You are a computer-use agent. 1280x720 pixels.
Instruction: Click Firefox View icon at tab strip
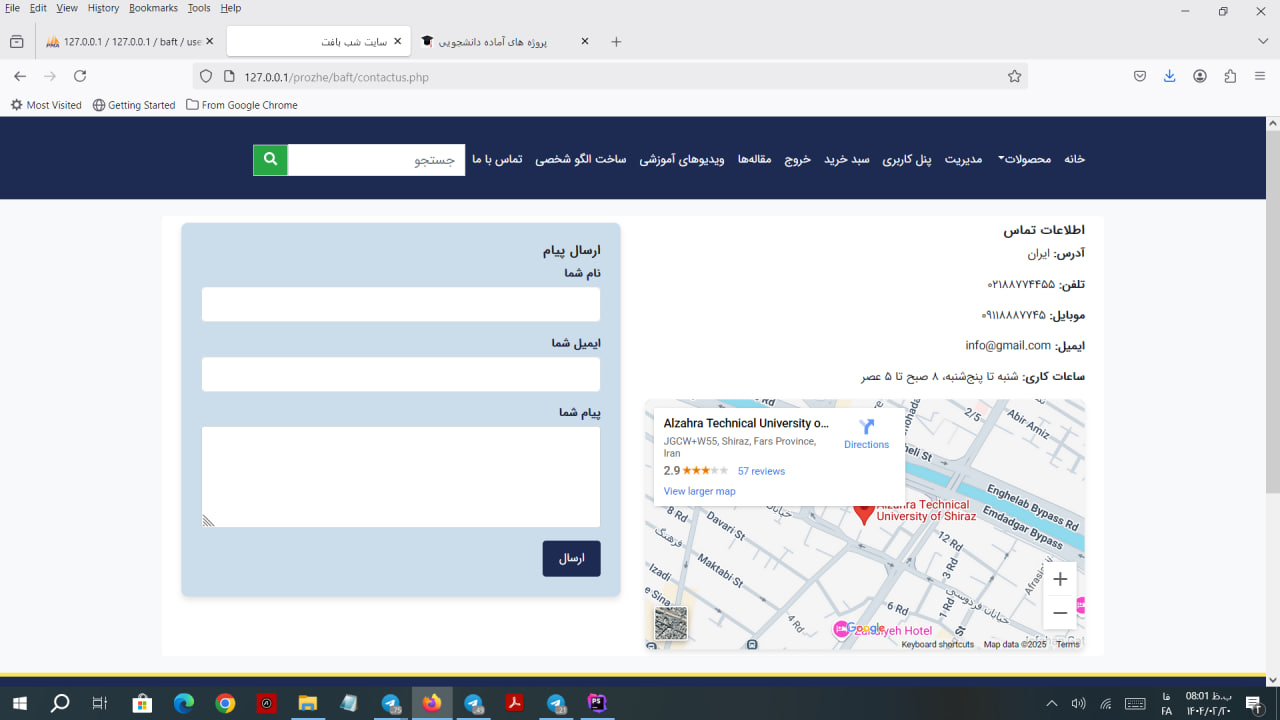pyautogui.click(x=16, y=41)
